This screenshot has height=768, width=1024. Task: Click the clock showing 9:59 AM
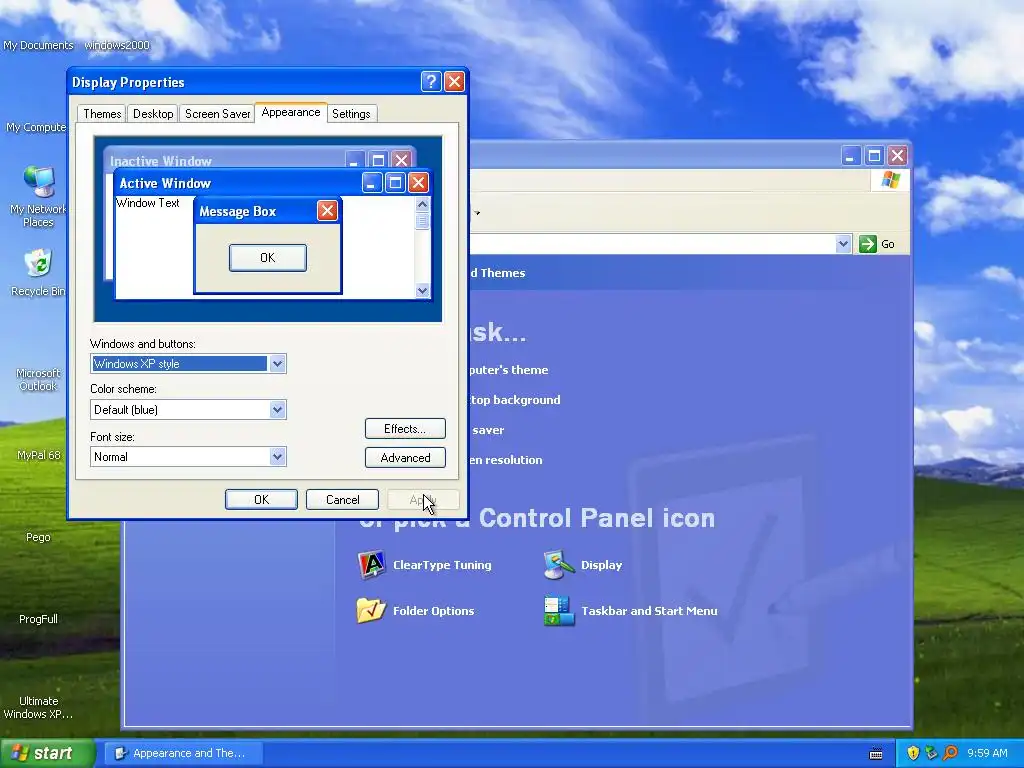pos(987,753)
